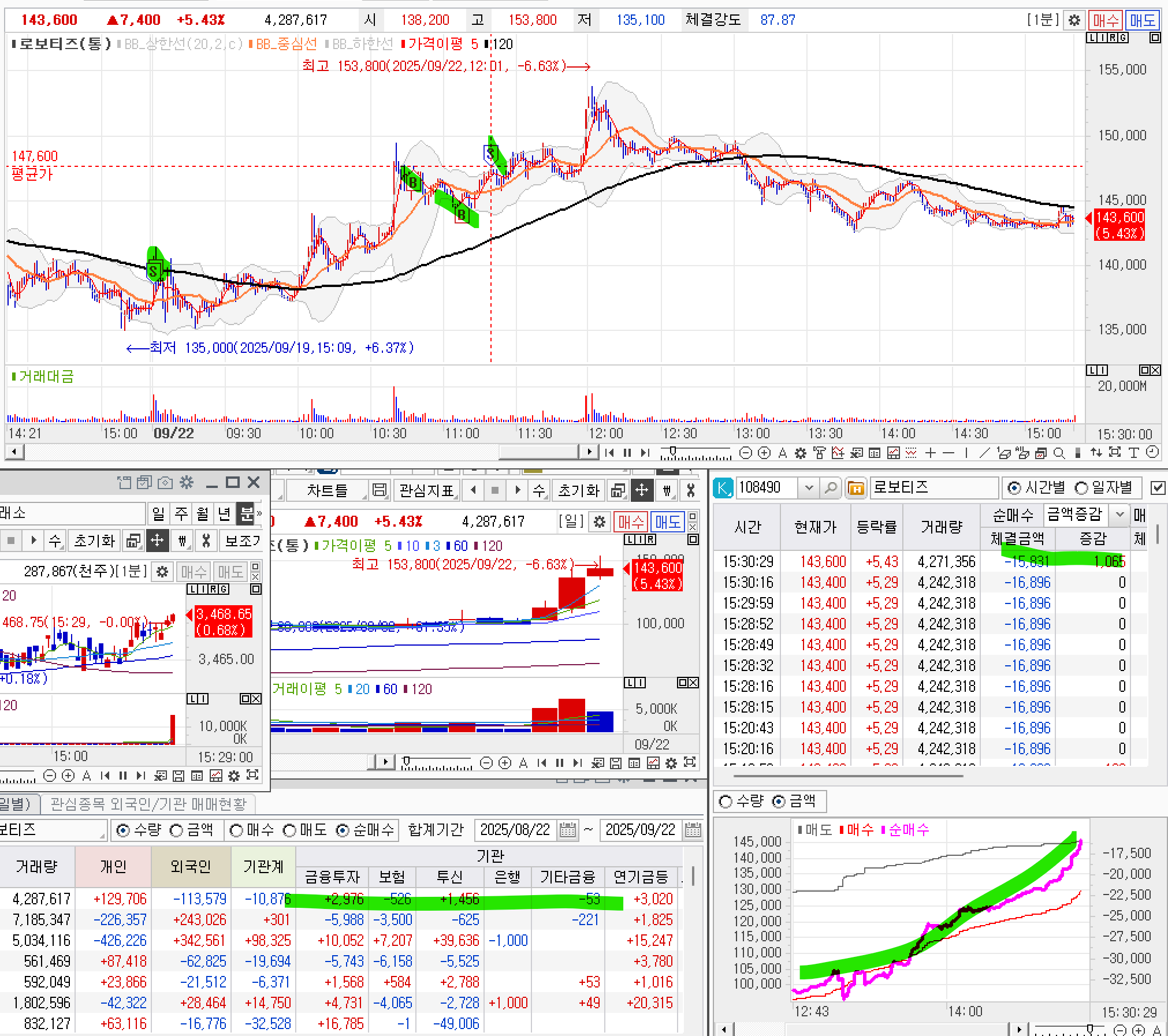
Task: Open the 금액증감 column dropdown arrow
Action: click(1120, 514)
